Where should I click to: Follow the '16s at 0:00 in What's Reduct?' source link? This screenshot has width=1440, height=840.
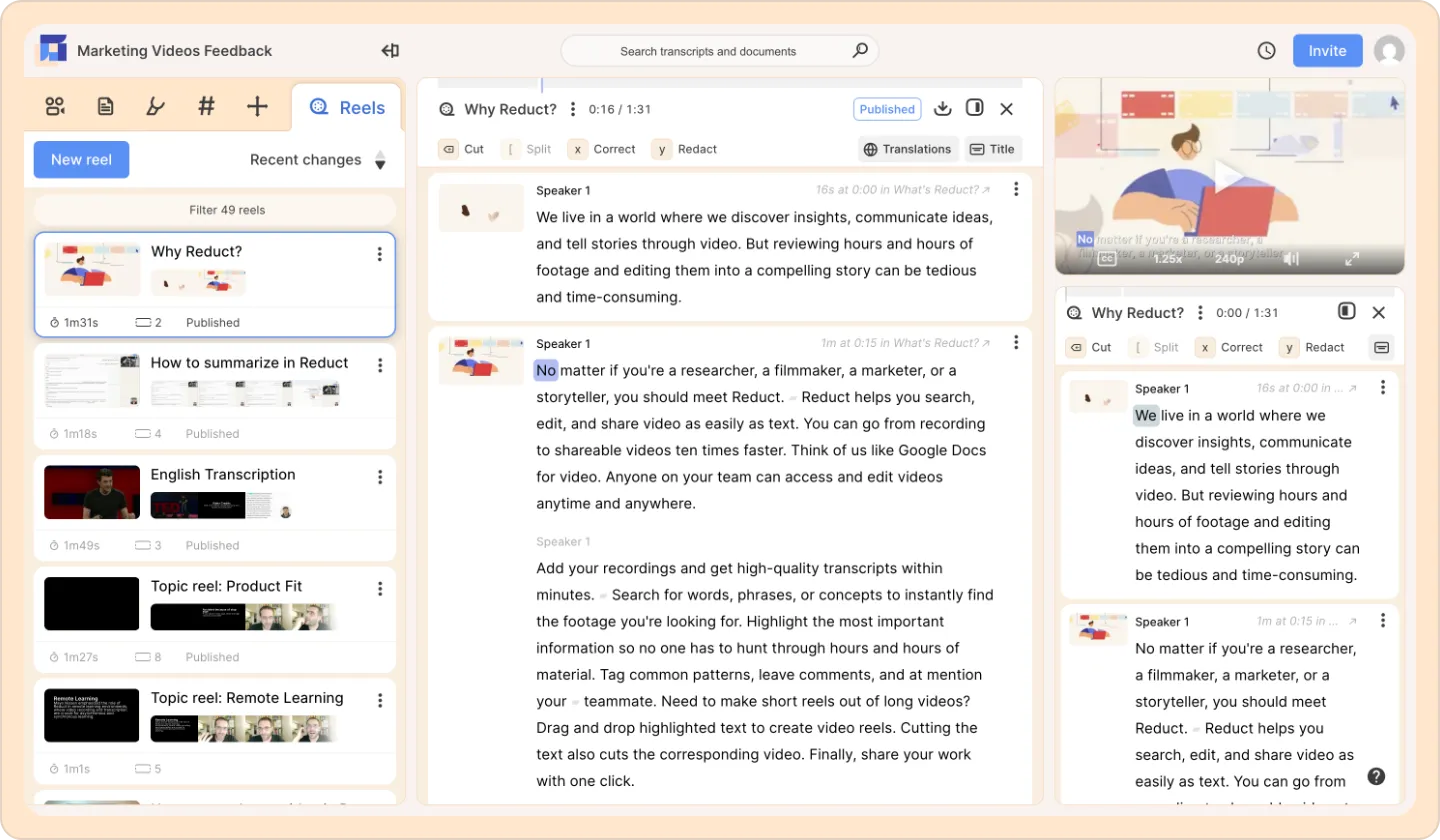click(x=903, y=189)
